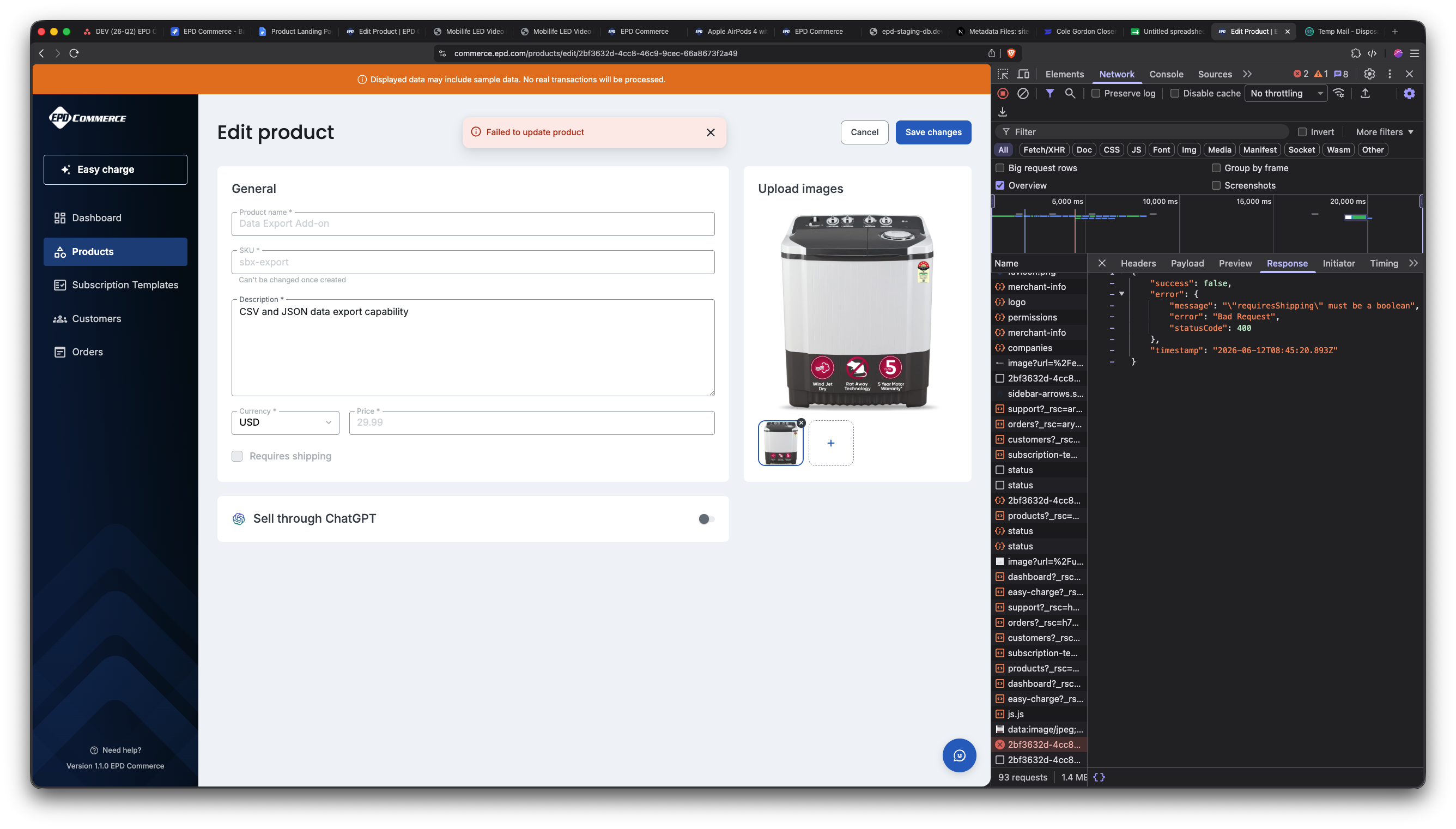Click the Save changes button

click(x=933, y=132)
